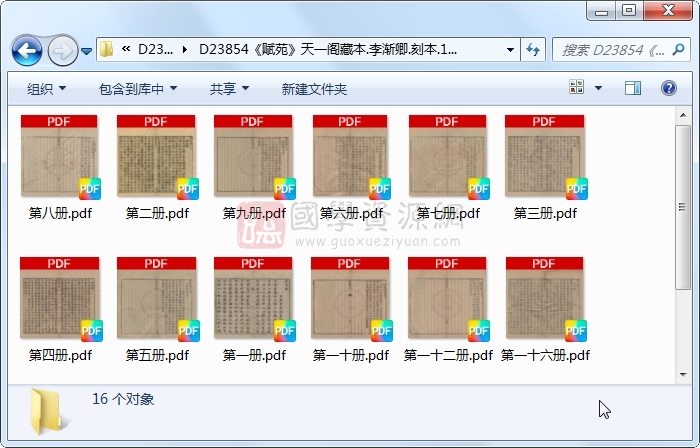The height and width of the screenshot is (448, 700).
Task: Select the 第五册.pdf thumbnail
Action: click(x=157, y=299)
